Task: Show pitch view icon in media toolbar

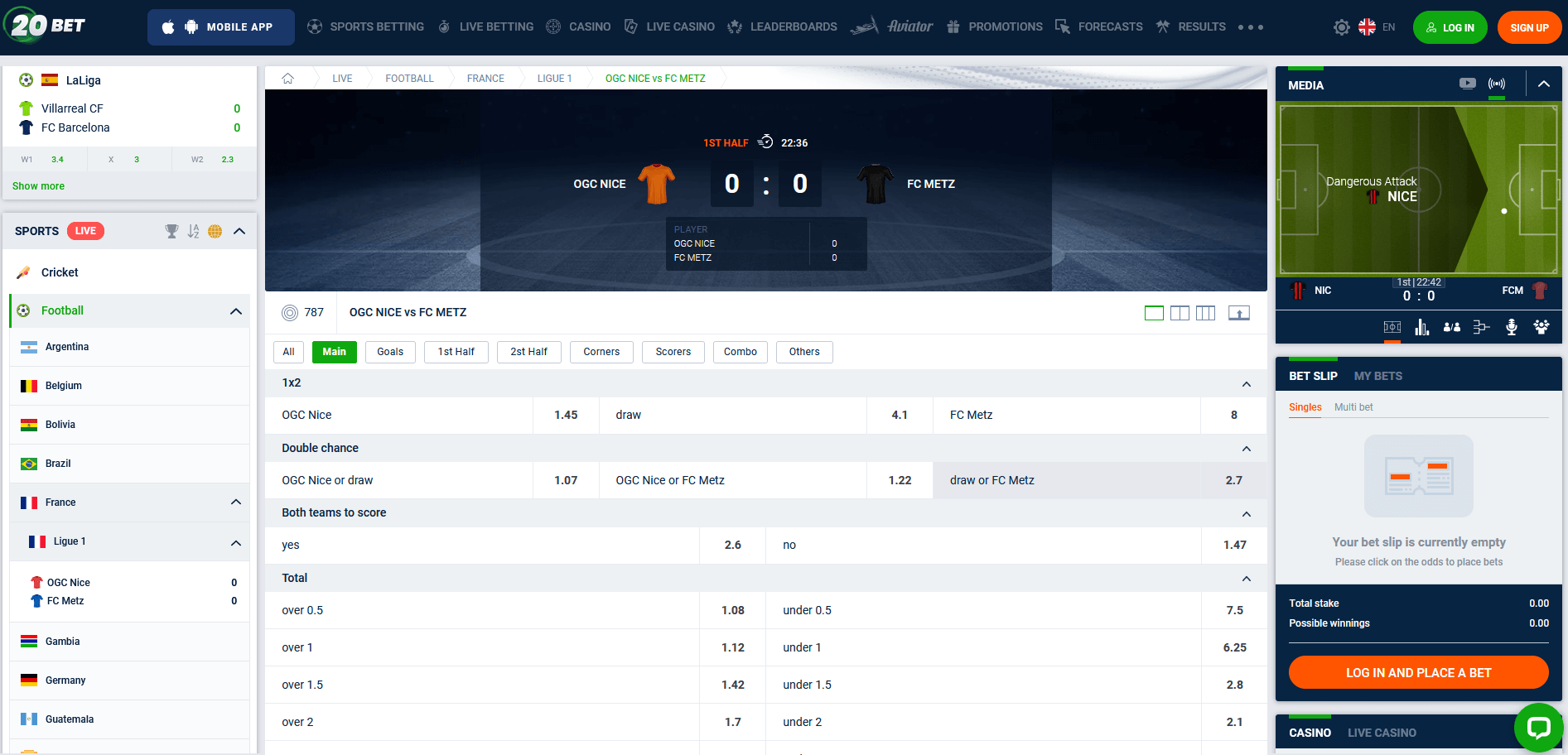Action: pos(1392,327)
